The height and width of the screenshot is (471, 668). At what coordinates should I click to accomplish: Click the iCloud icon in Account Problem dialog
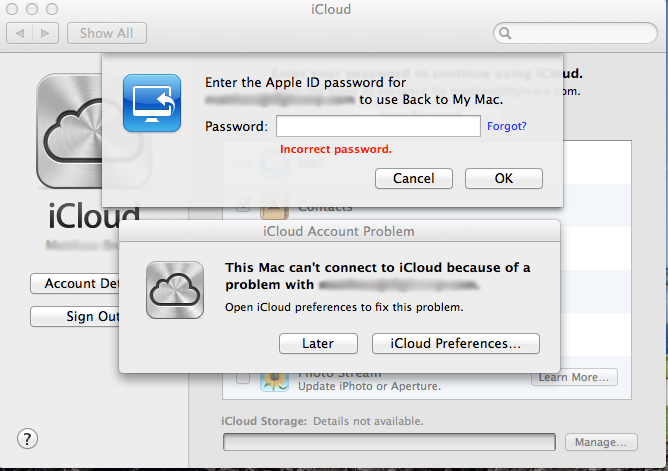tap(175, 290)
